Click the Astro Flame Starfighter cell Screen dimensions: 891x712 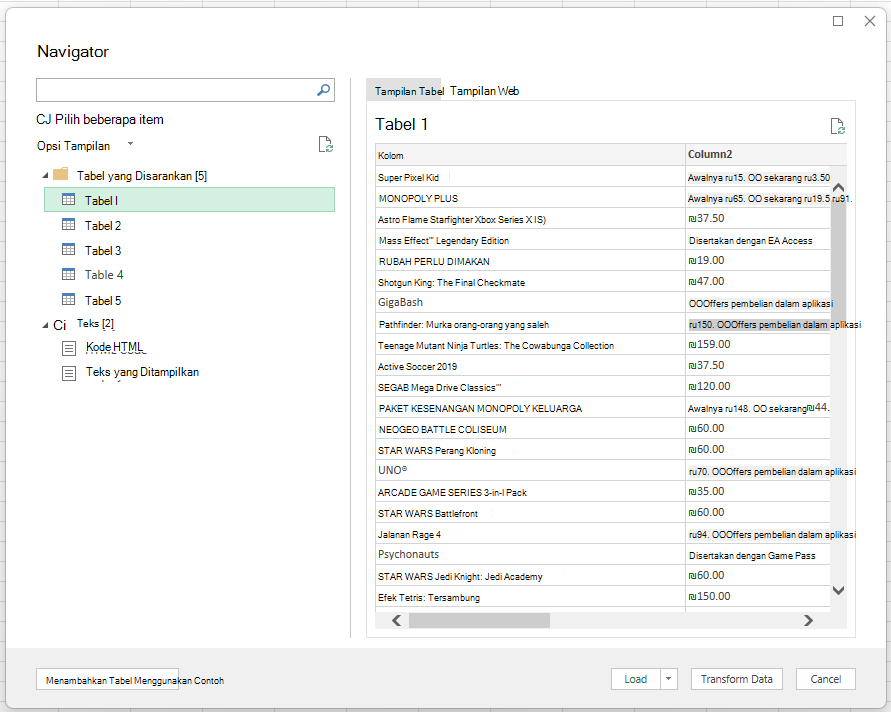click(x=530, y=219)
